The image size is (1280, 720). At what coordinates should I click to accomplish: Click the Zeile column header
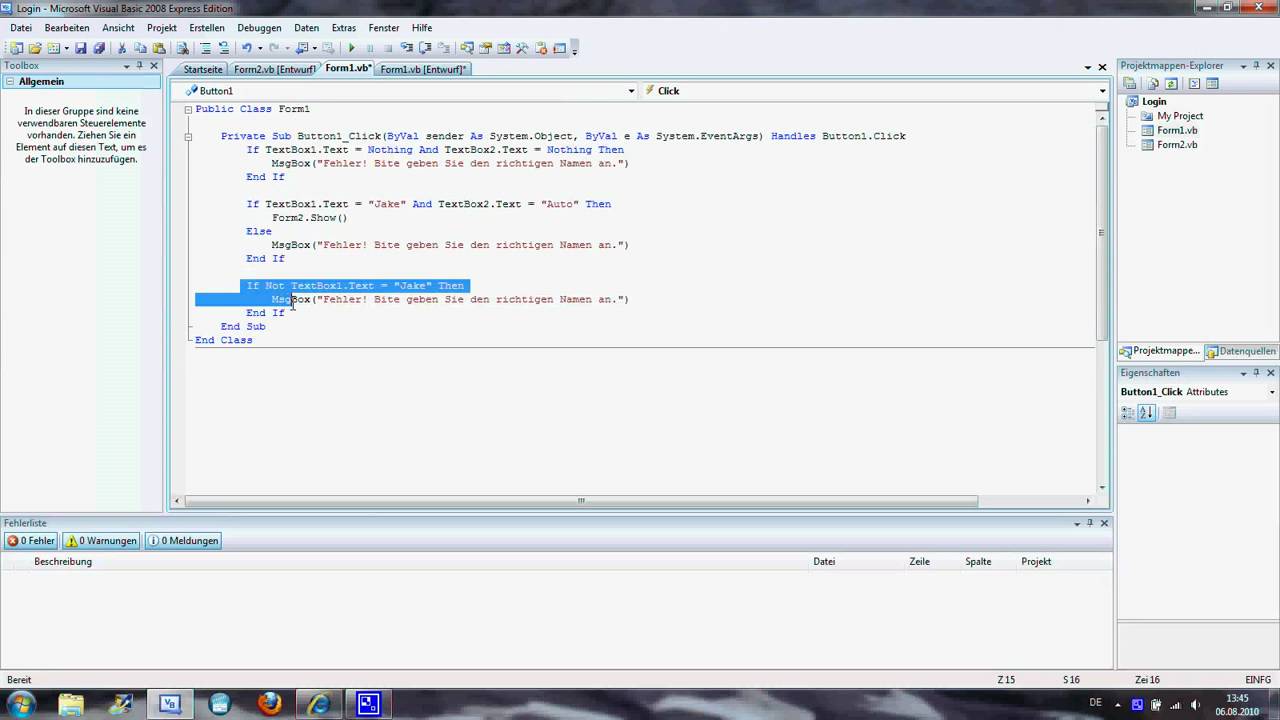(919, 562)
